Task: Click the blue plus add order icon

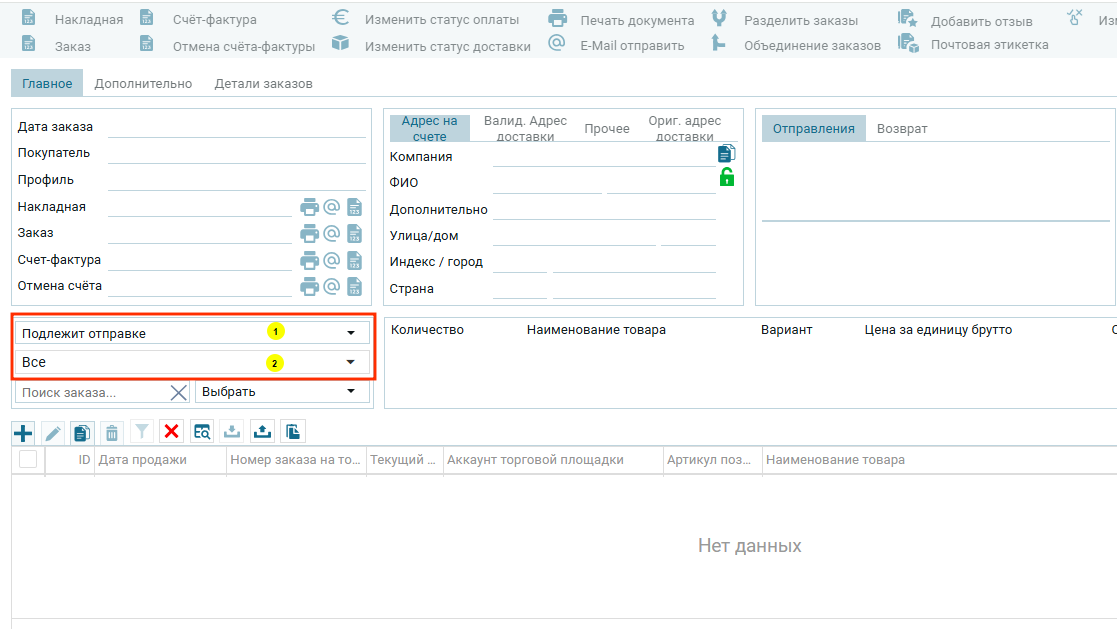Action: click(x=22, y=432)
